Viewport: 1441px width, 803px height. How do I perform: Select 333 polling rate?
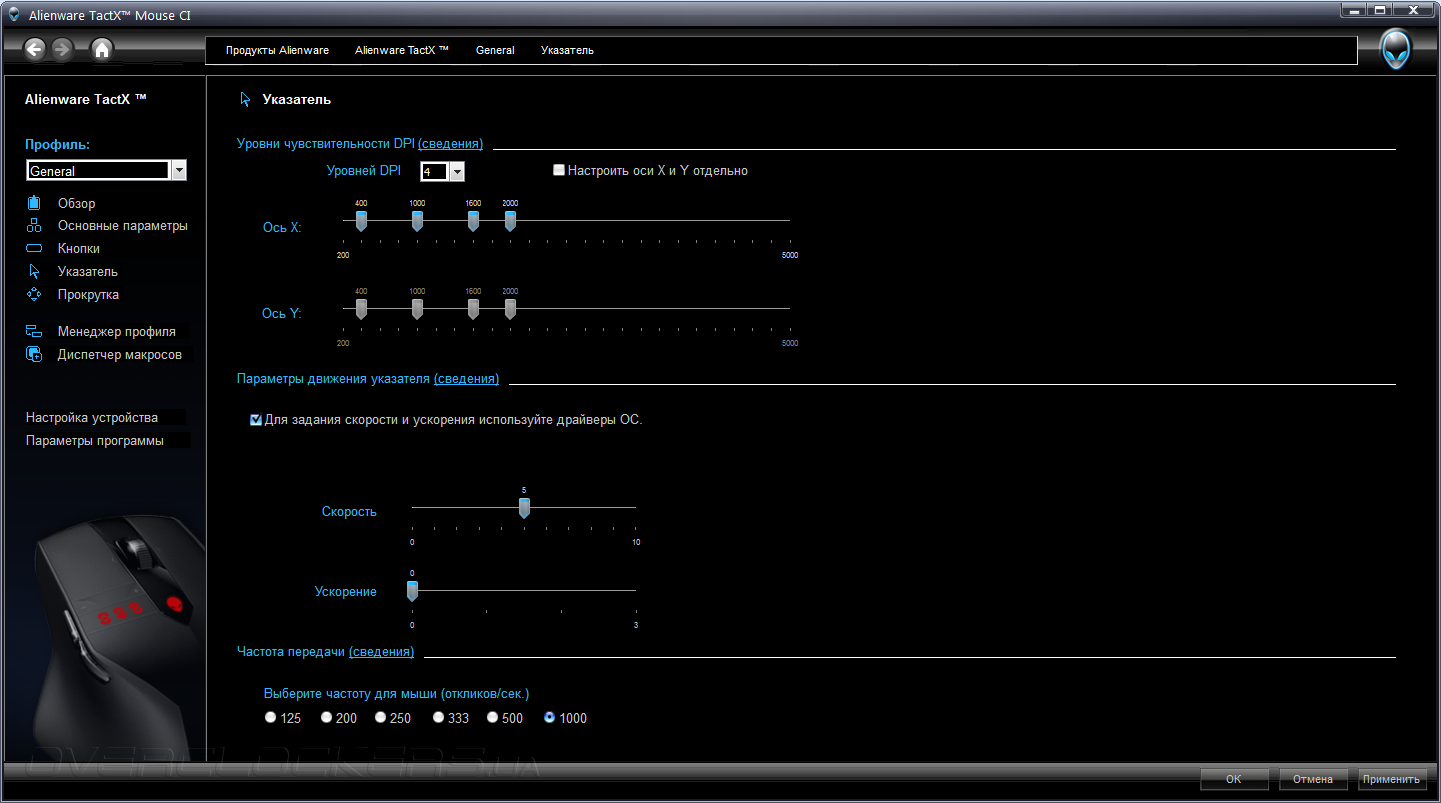(438, 717)
